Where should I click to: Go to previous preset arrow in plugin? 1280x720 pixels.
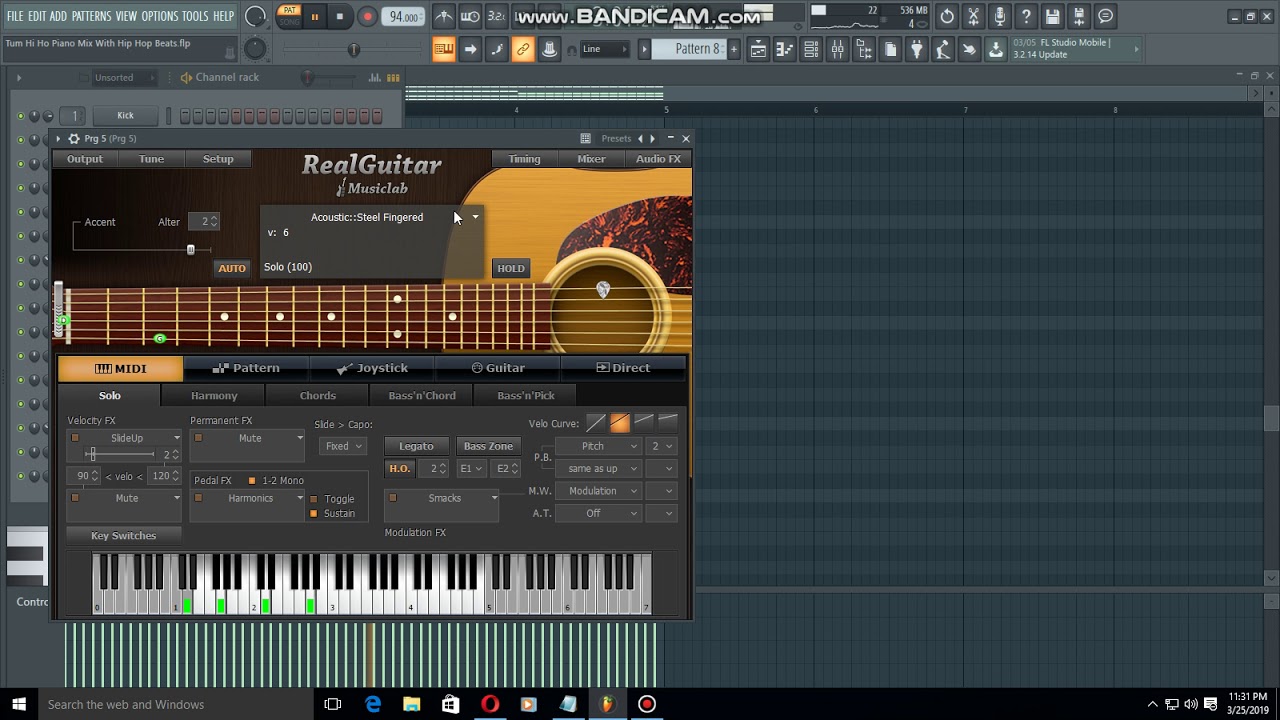click(x=640, y=139)
